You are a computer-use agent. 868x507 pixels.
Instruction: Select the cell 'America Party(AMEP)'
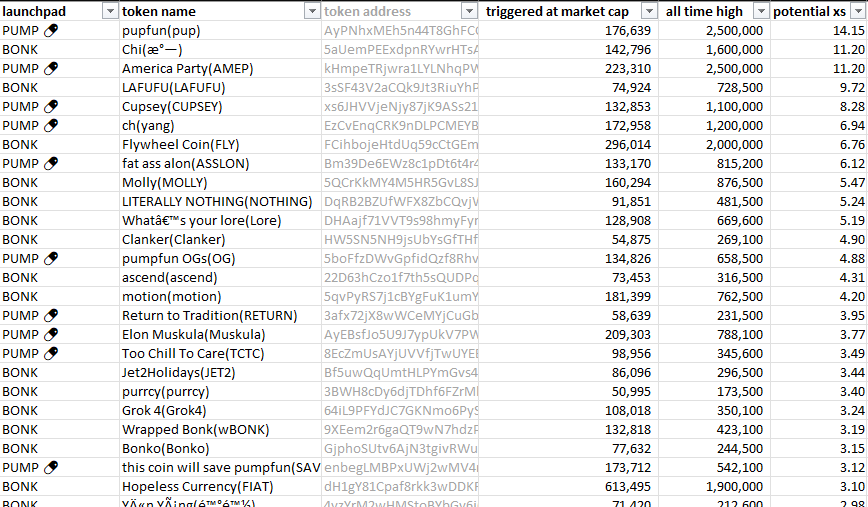point(220,69)
